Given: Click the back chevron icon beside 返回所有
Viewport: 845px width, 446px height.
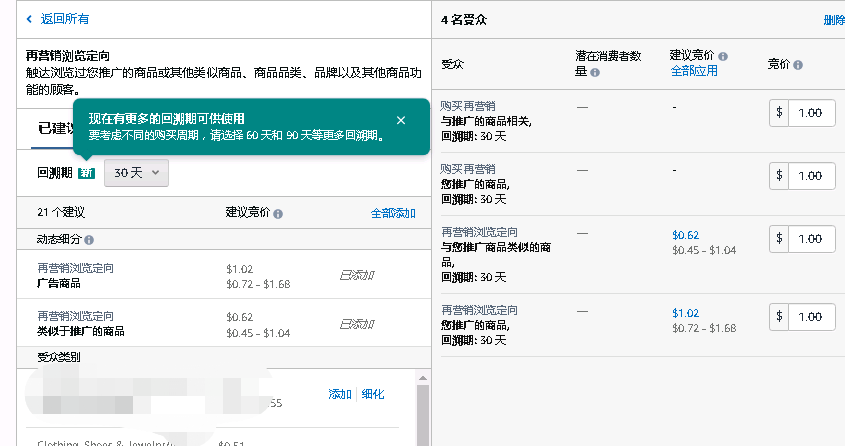Looking at the screenshot, I should 29,19.
